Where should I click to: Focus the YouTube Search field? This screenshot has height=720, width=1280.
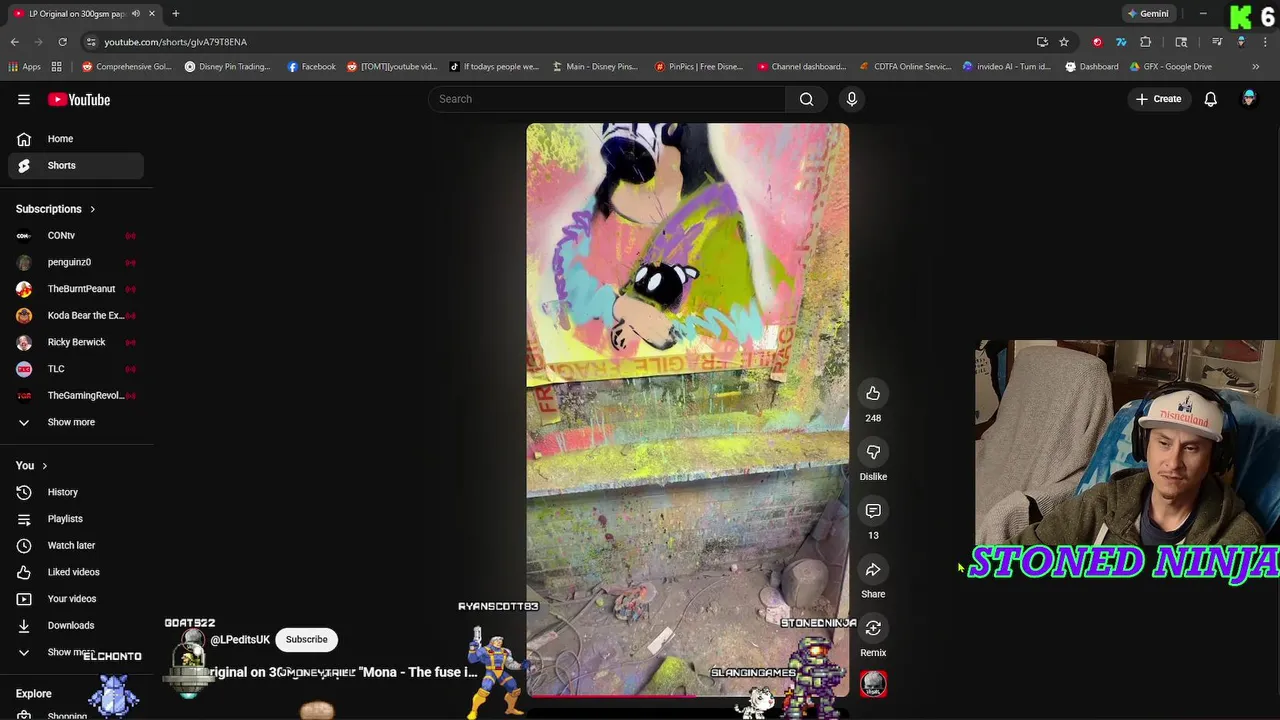tap(607, 99)
